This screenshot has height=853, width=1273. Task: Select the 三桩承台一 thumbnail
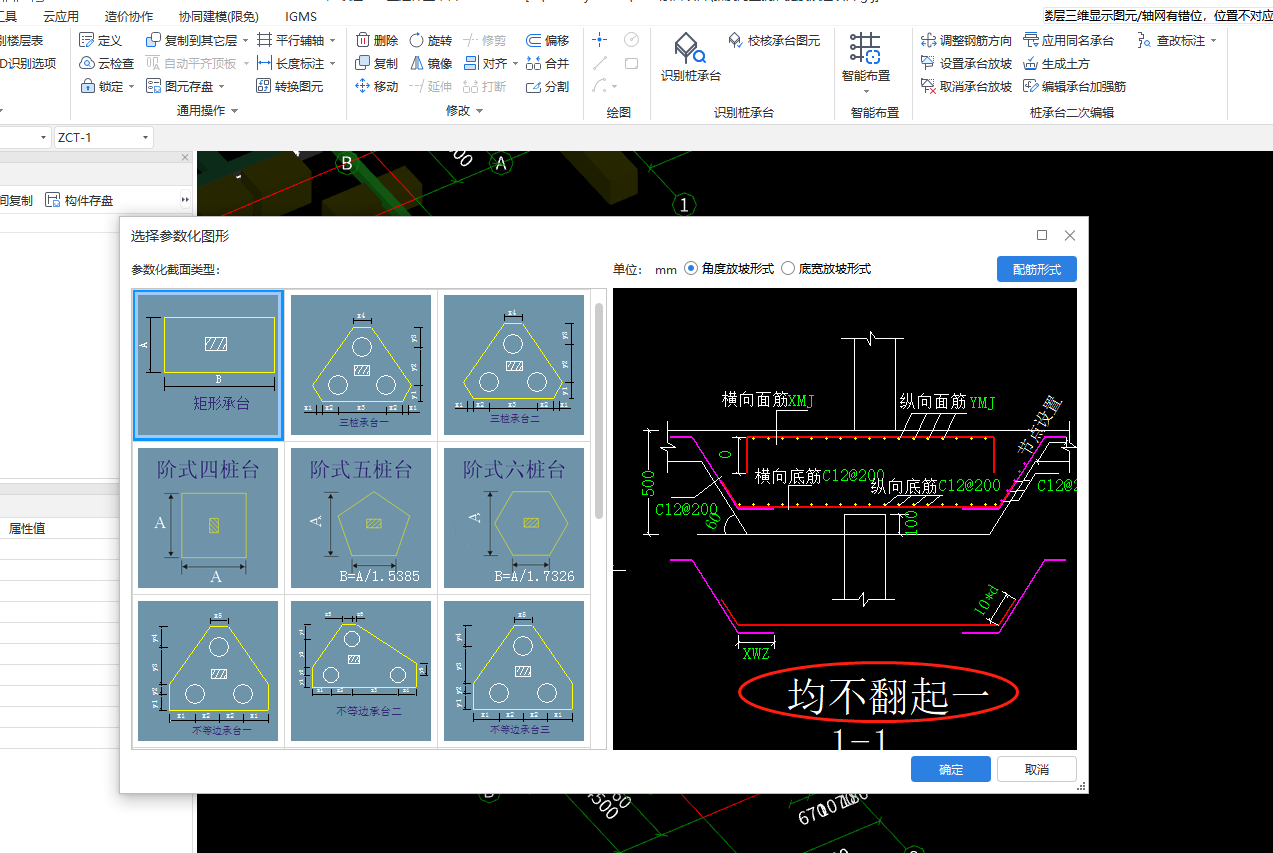pyautogui.click(x=361, y=365)
